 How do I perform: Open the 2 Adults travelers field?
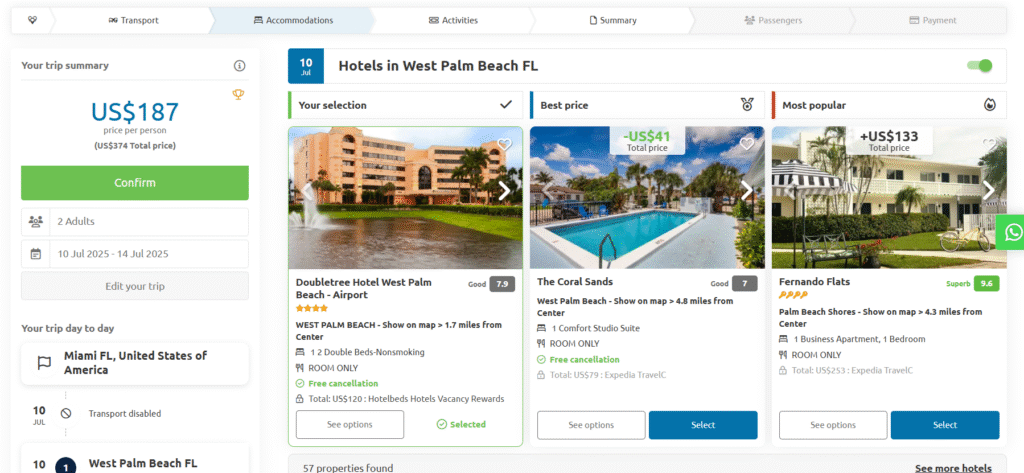pyautogui.click(x=135, y=221)
